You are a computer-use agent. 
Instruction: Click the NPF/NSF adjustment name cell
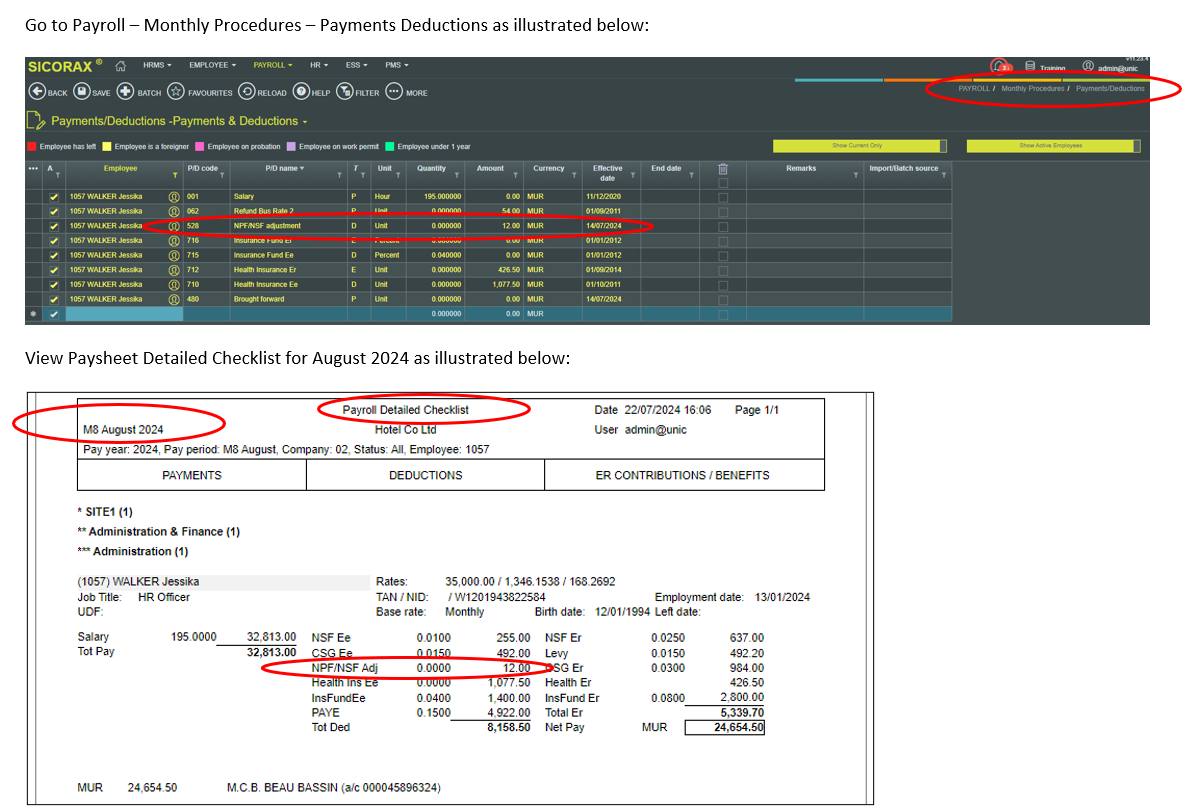click(267, 226)
